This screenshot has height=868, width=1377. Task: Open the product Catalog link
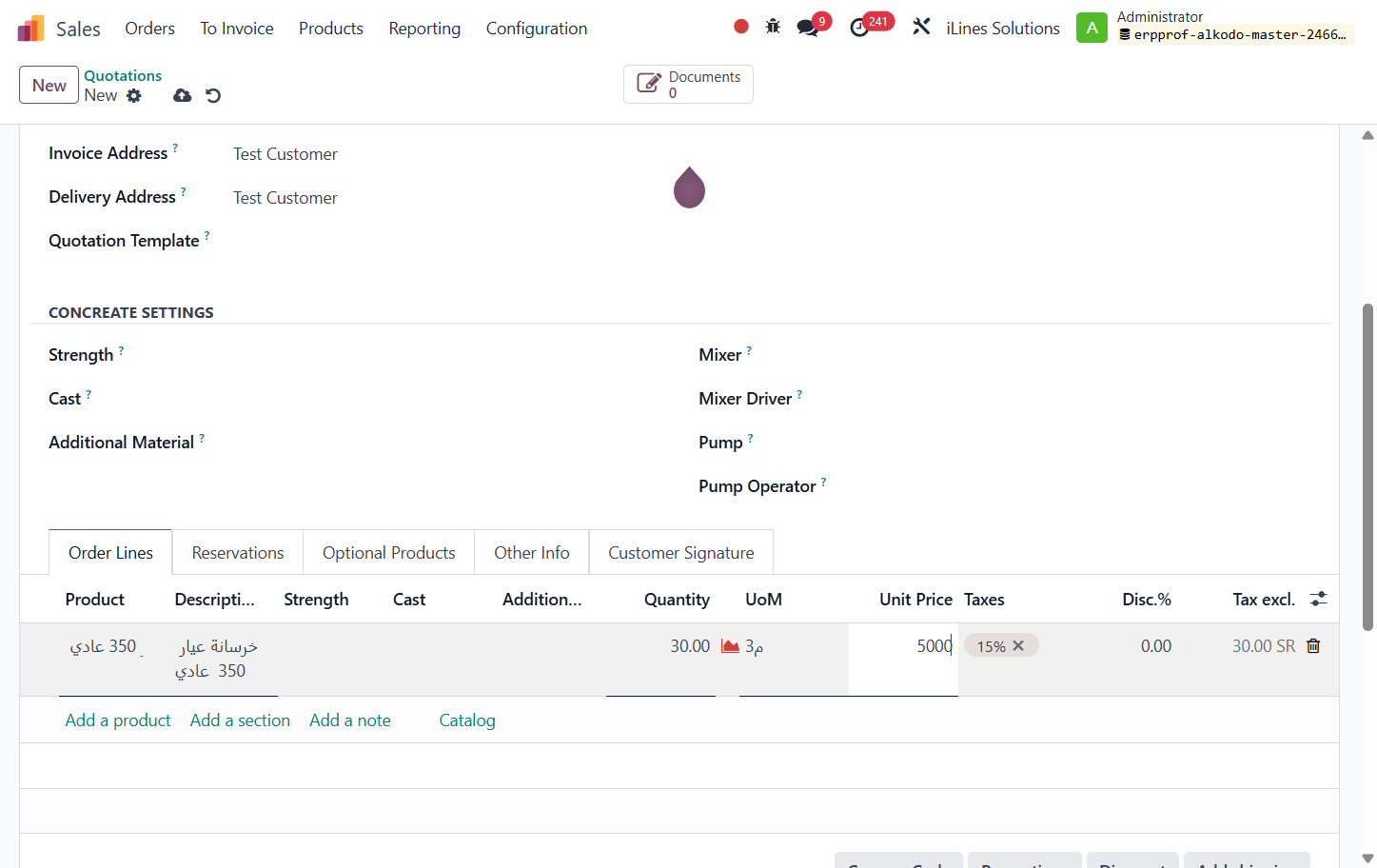(467, 720)
